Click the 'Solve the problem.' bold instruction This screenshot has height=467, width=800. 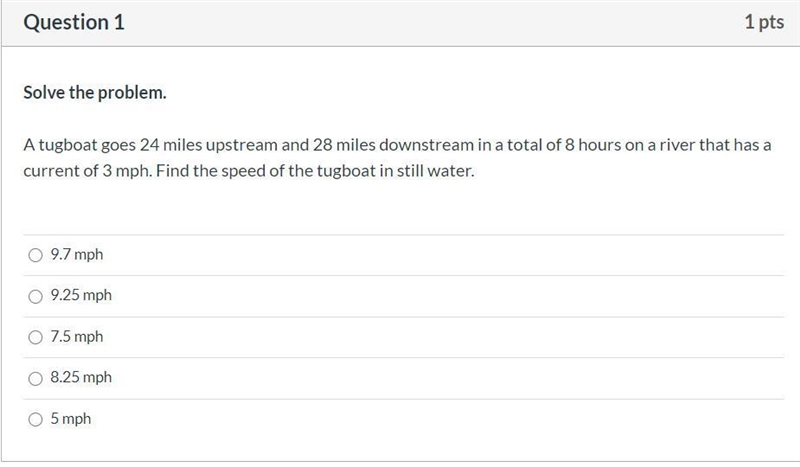click(95, 92)
